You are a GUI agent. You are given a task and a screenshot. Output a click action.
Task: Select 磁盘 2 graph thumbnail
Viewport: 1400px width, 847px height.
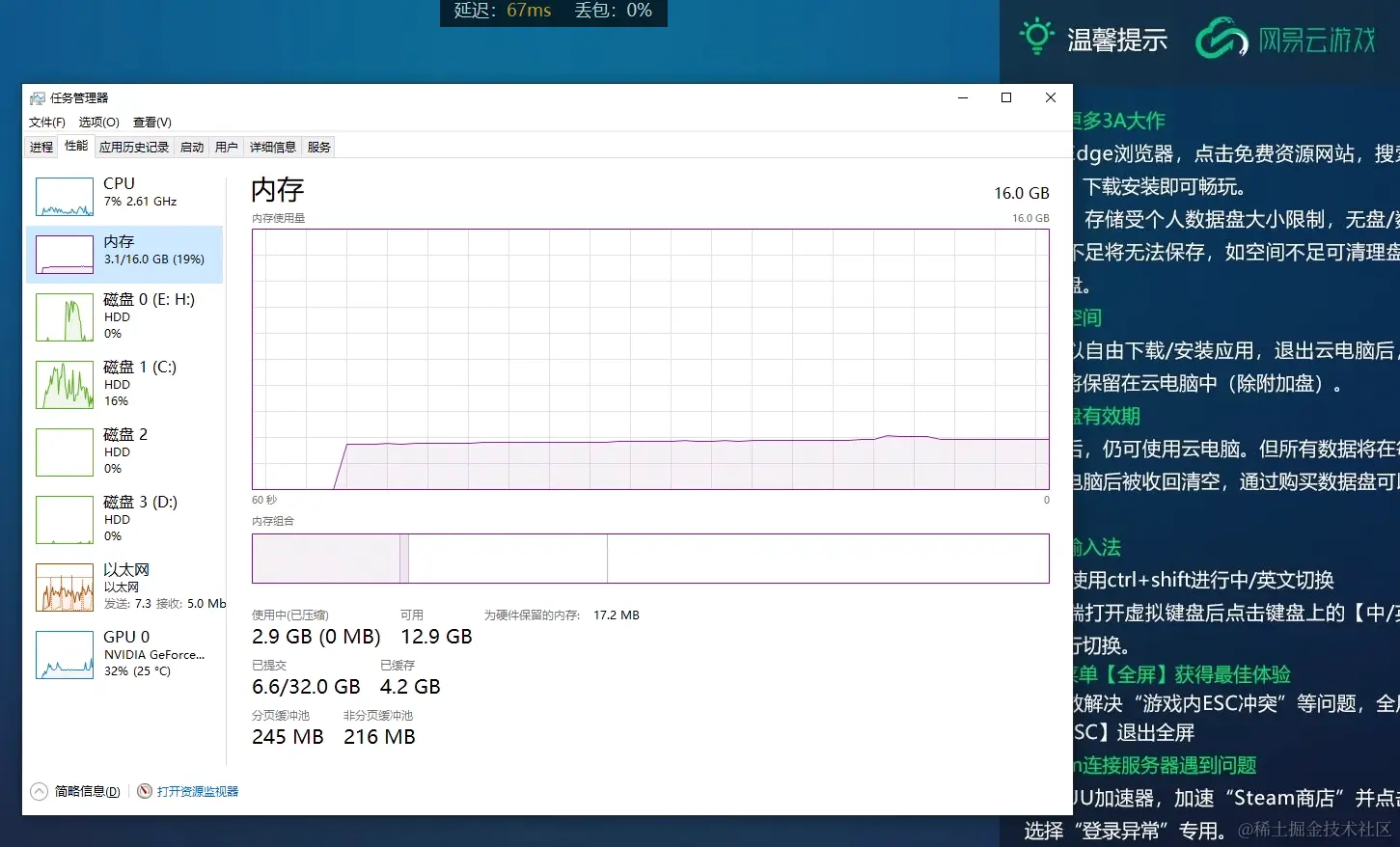pyautogui.click(x=65, y=452)
